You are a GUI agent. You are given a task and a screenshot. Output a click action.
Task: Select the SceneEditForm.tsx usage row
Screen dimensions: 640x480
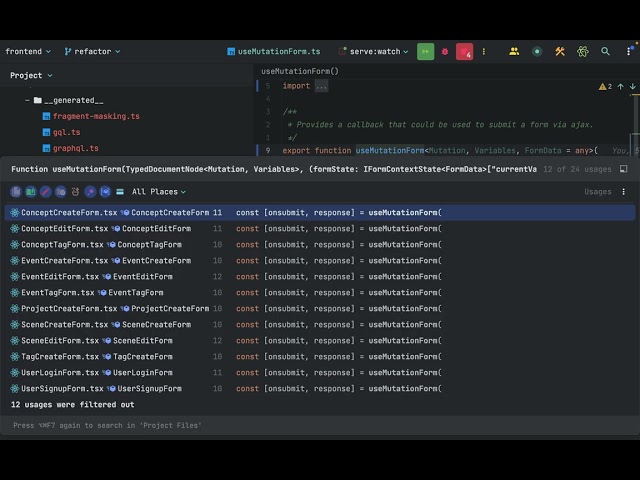pyautogui.click(x=320, y=340)
